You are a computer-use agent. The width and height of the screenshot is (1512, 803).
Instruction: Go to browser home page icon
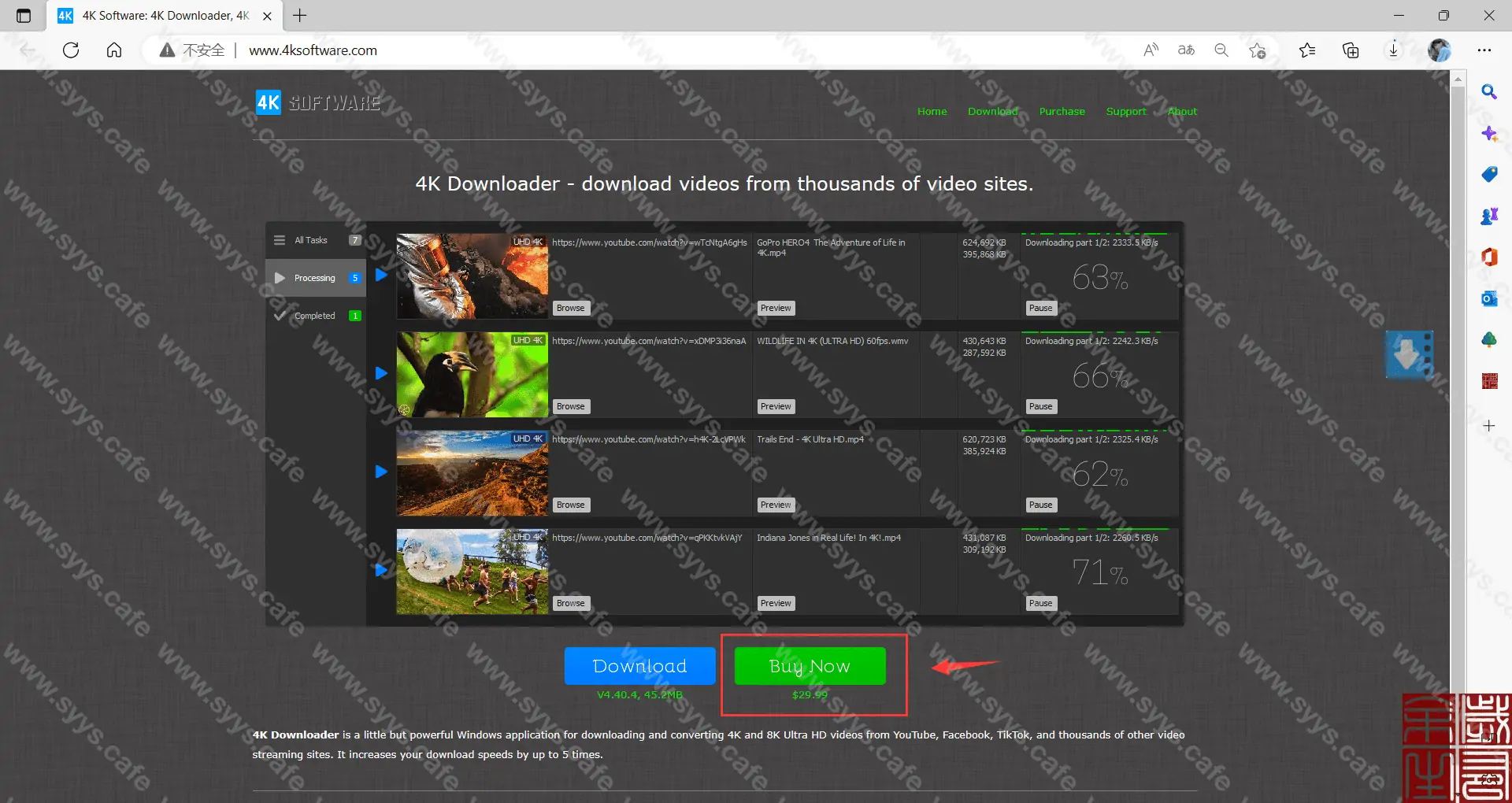click(114, 50)
